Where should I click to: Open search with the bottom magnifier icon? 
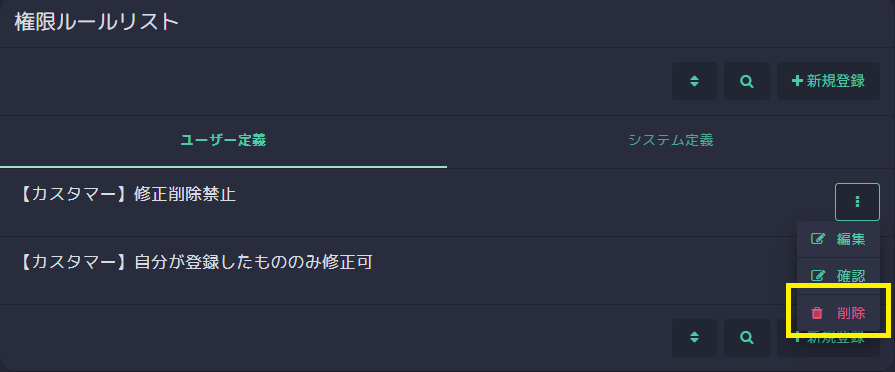point(747,338)
